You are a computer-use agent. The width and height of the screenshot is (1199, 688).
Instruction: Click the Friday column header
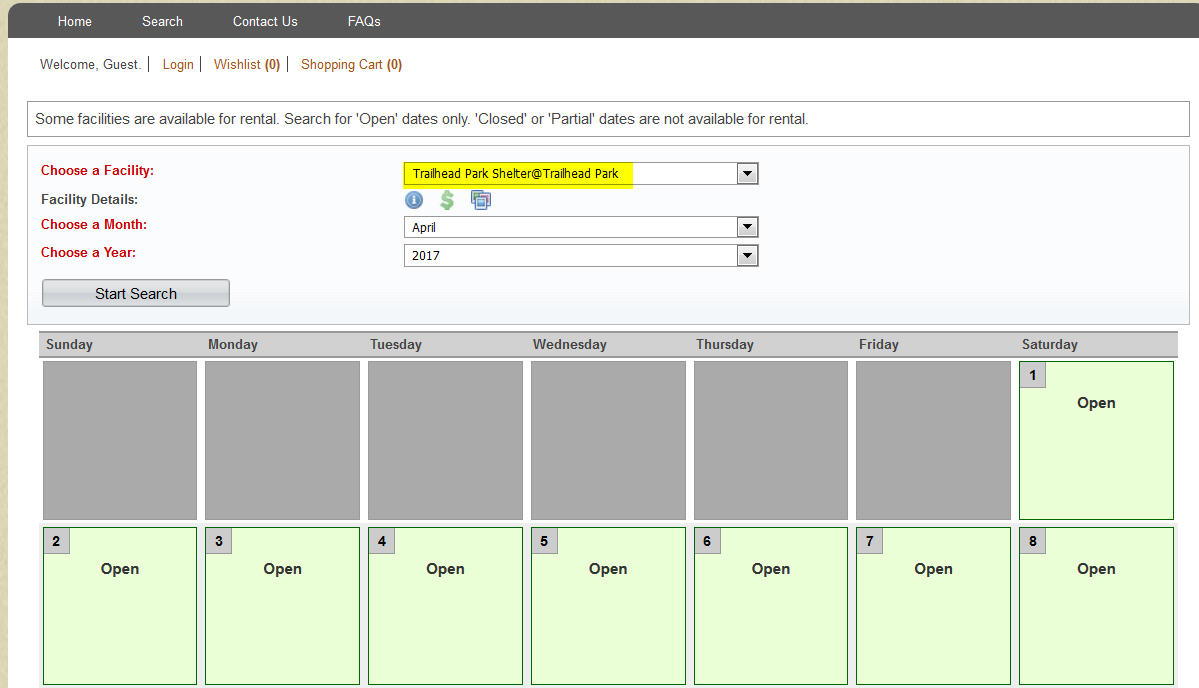(879, 344)
